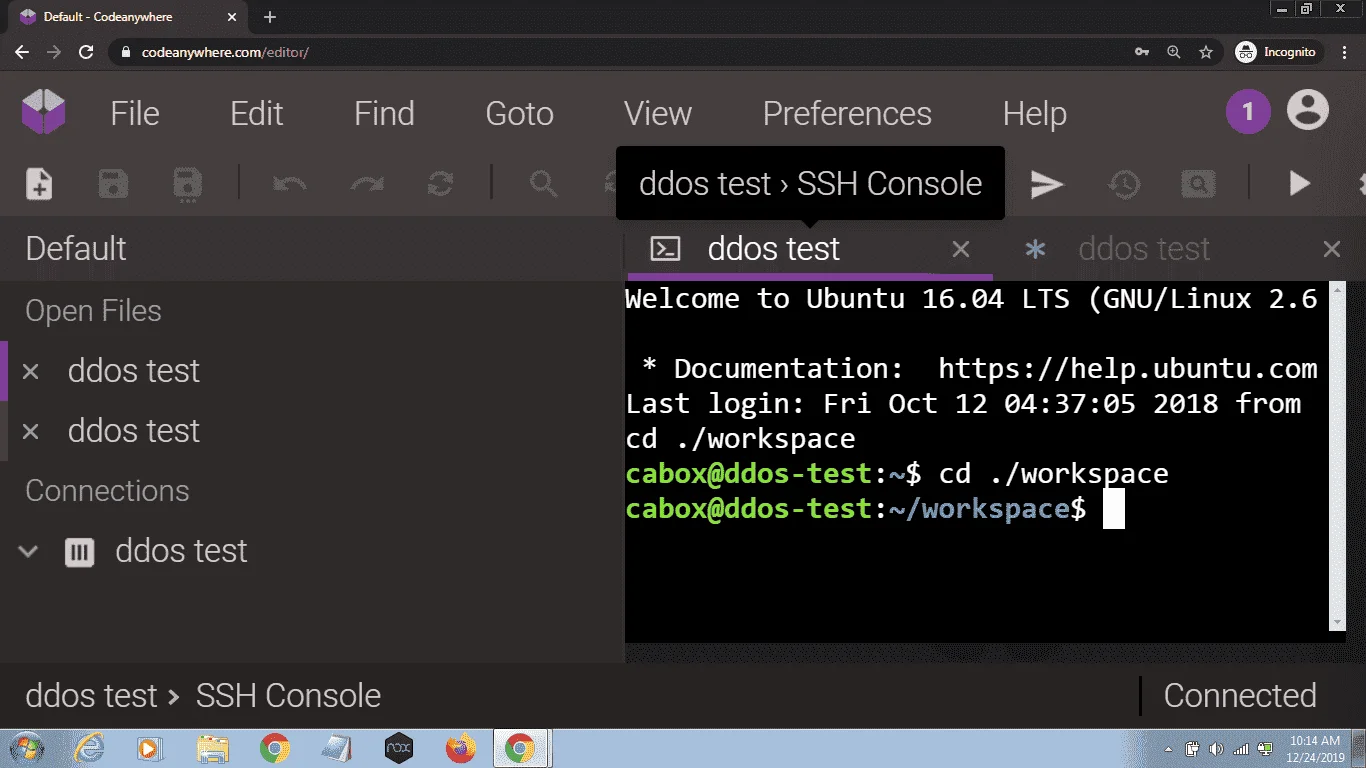Click the asterisk icon on second ddos test tab
The image size is (1366, 768).
1035,249
